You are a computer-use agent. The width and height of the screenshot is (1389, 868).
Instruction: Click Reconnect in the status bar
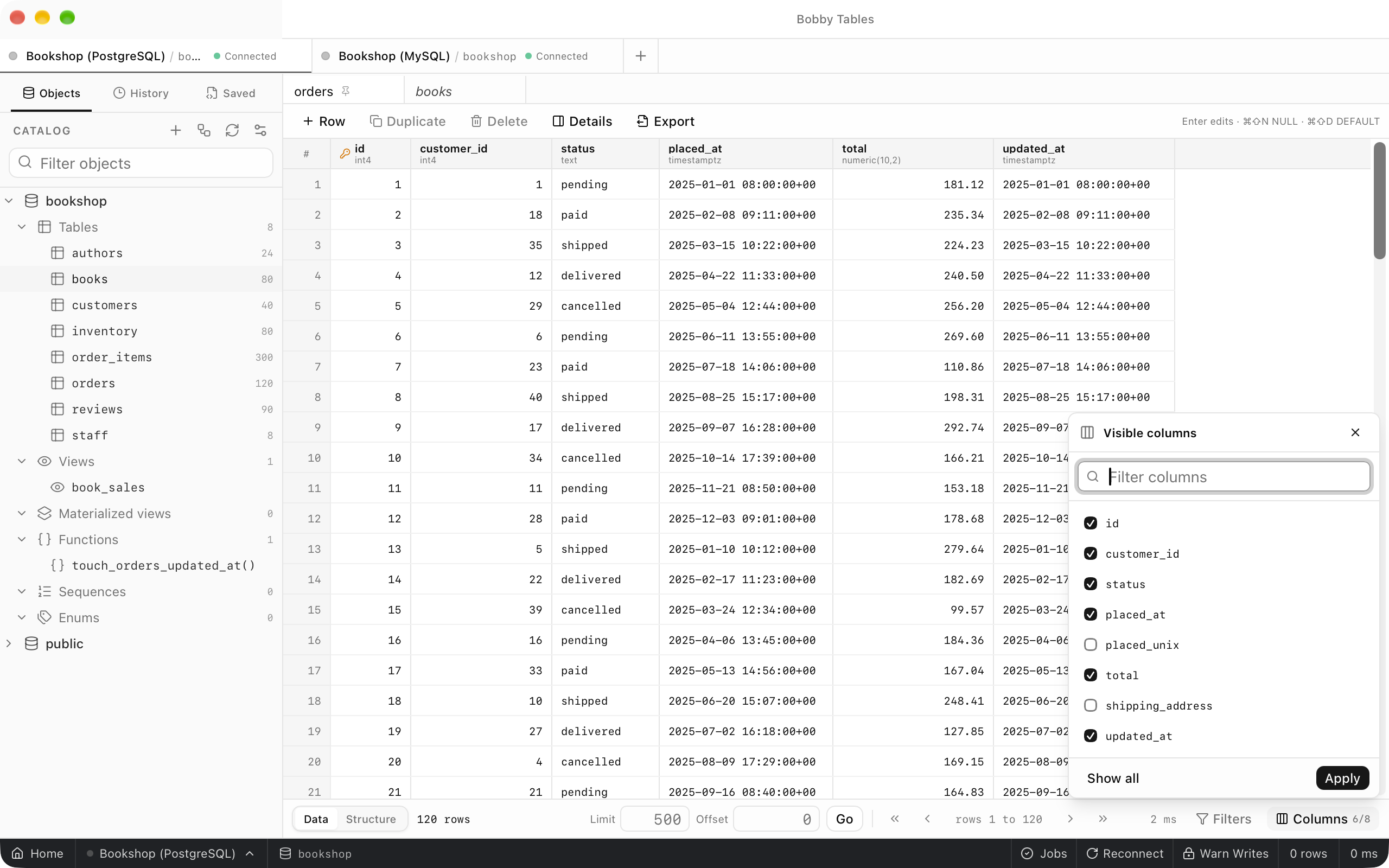click(x=1124, y=853)
